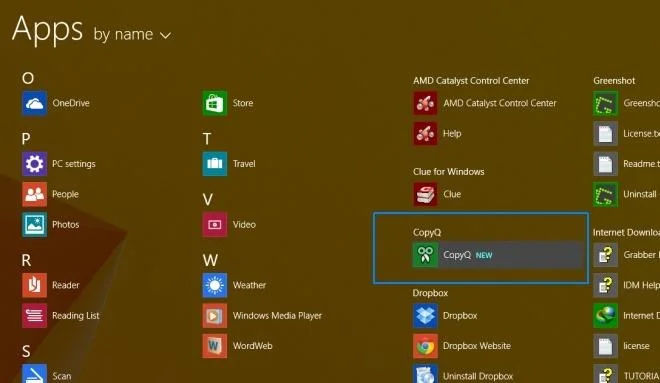Click the 'S' letter group header
Screen dimensions: 660x383
pos(26,351)
